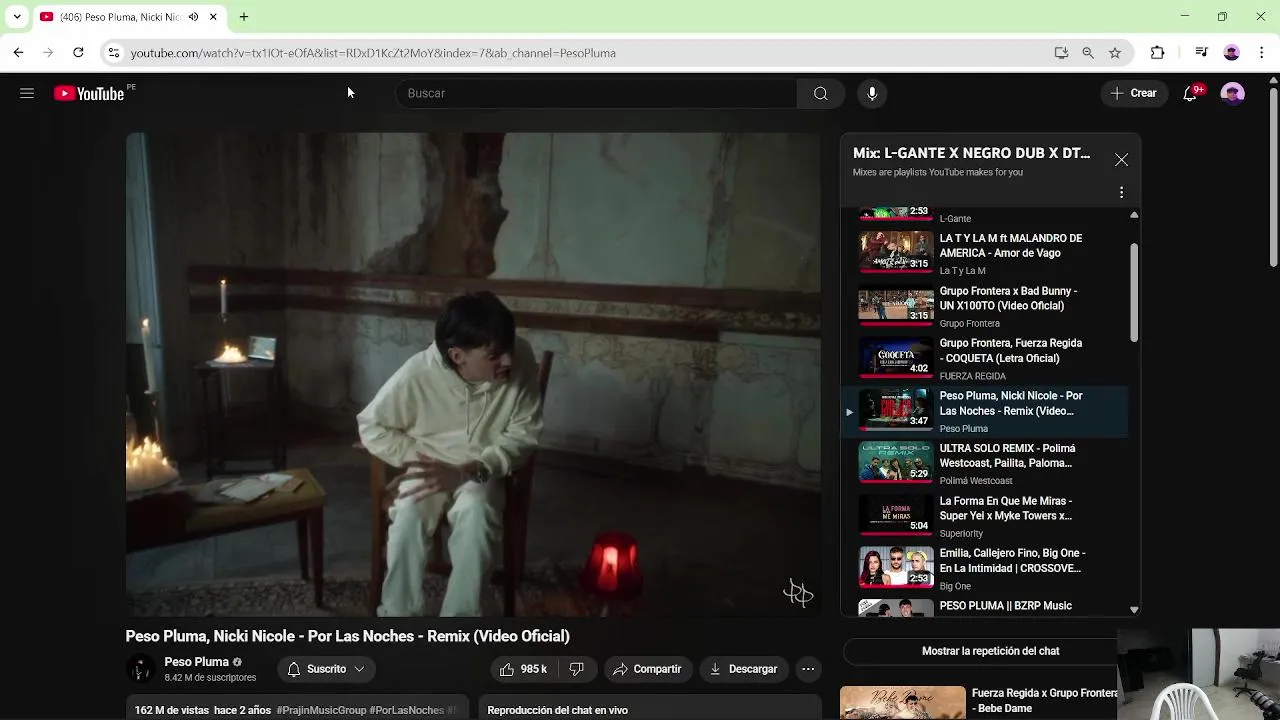
Task: Play UN X100TO from playlist
Action: tap(985, 306)
